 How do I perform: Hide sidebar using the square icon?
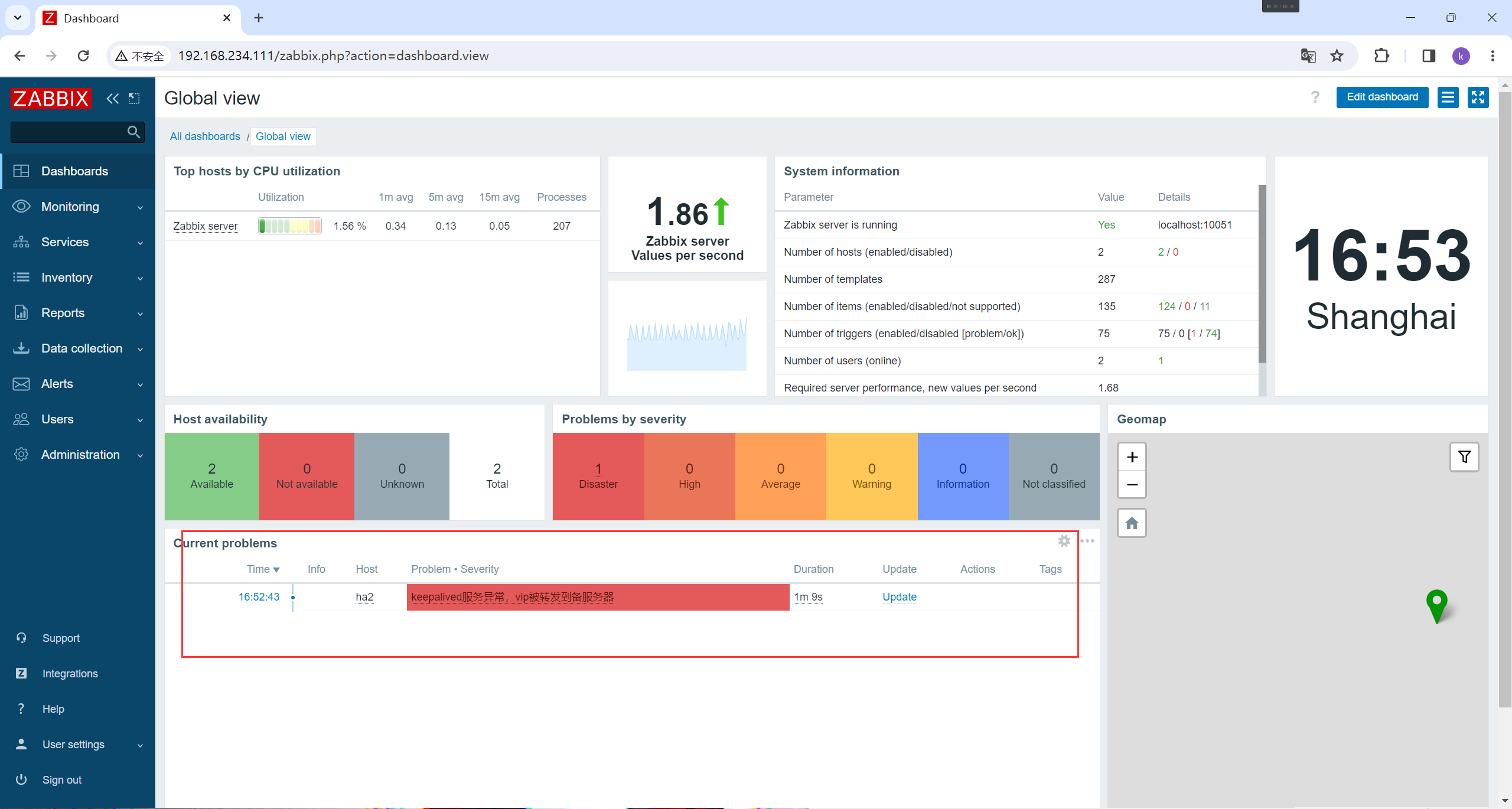135,99
